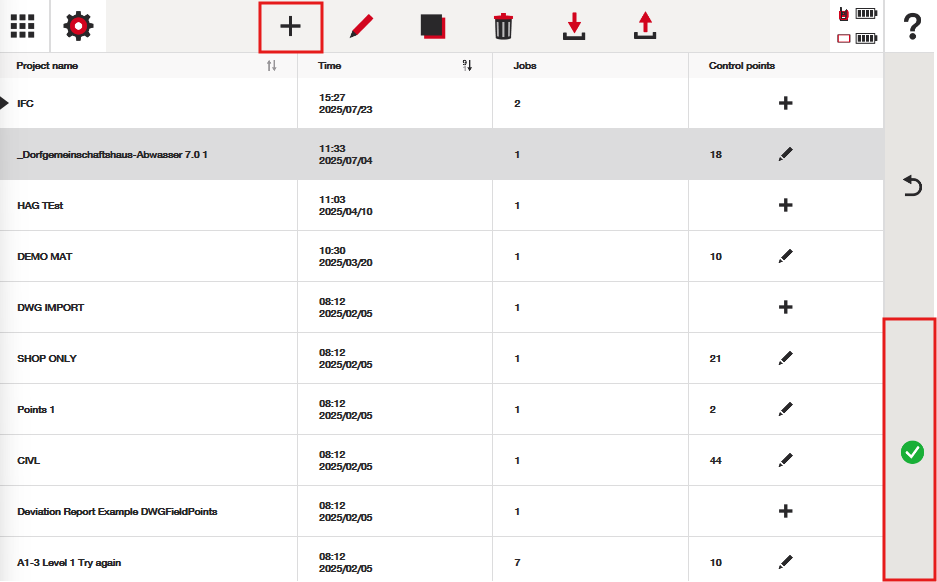The height and width of the screenshot is (582, 937).
Task: Expand the IFC project row arrow
Action: click(x=6, y=103)
